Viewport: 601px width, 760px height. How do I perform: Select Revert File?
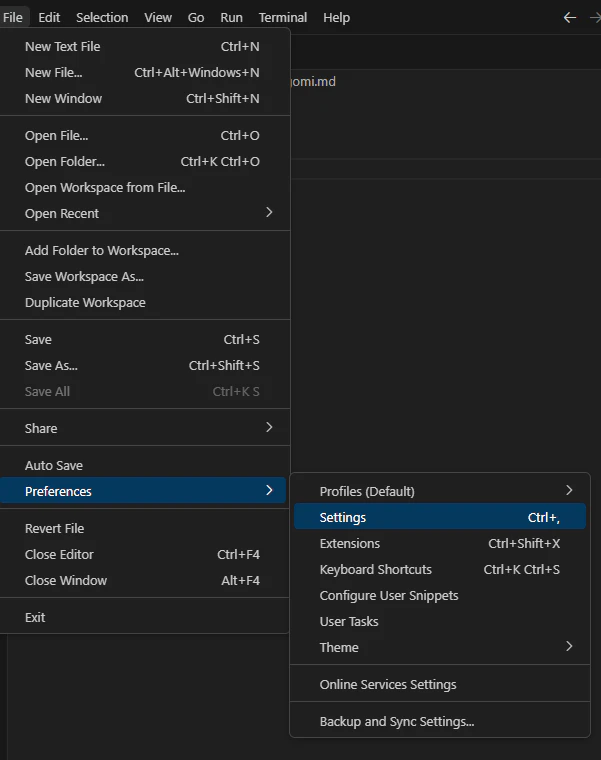tap(145, 528)
